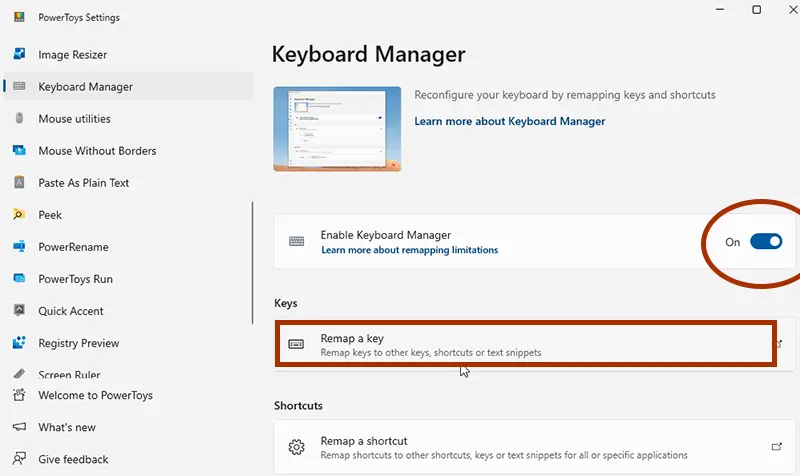
Task: Maximize the PowerToys Settings window
Action: [x=757, y=10]
